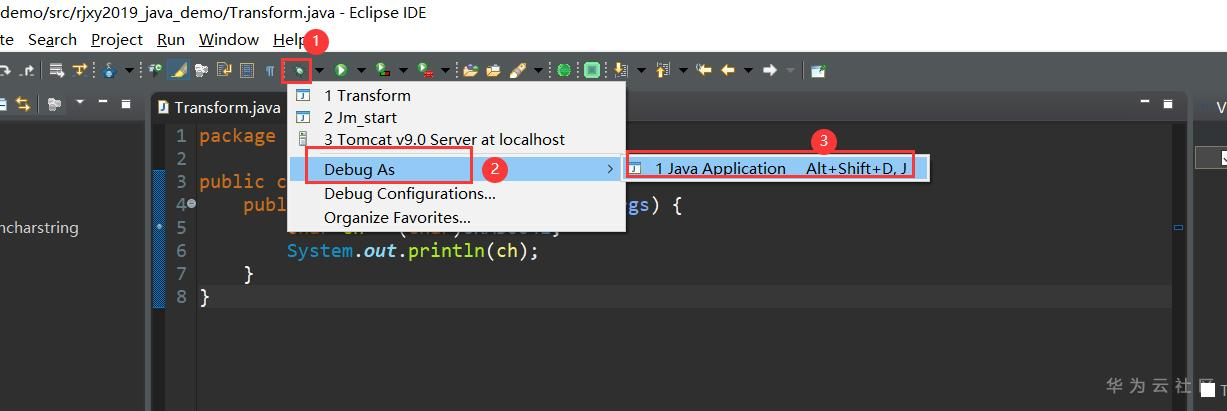1227x411 pixels.
Task: Open the Previous Annotation dropdown arrow
Action: coord(683,70)
